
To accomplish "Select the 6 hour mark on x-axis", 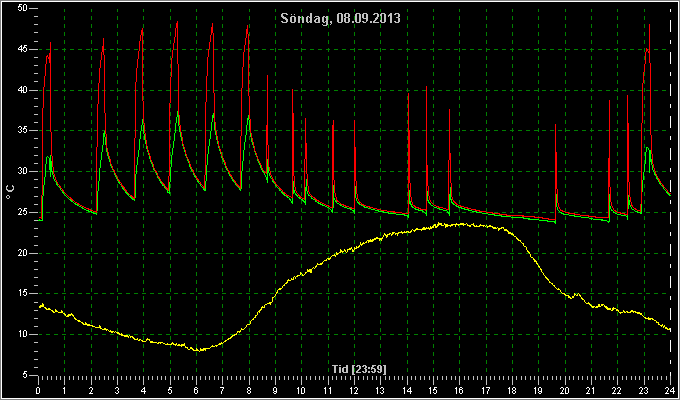I will [196, 390].
